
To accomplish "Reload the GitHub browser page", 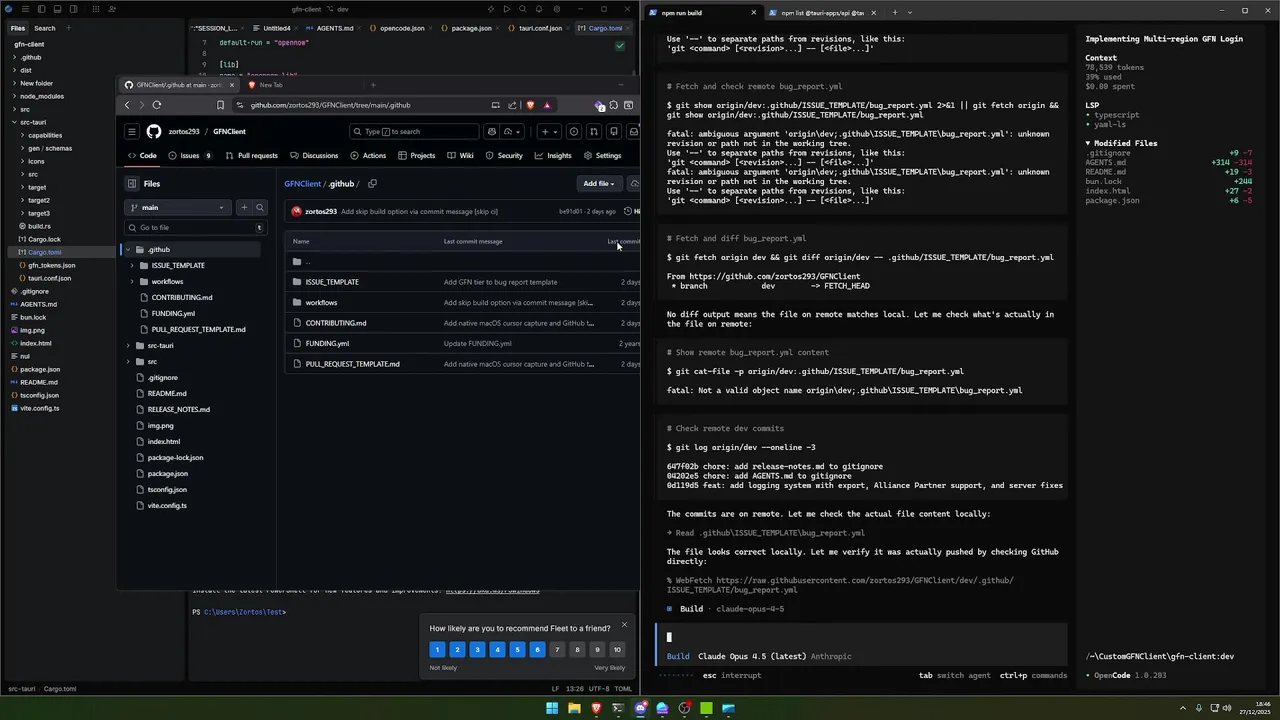I will click(x=157, y=105).
